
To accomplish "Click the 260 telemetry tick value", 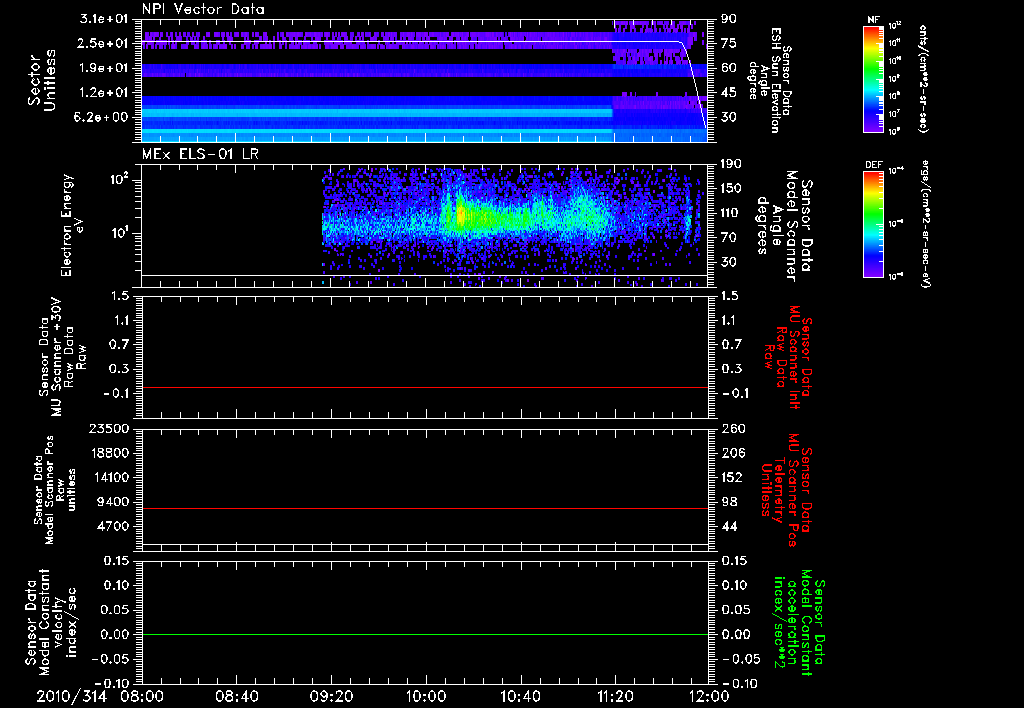I will pyautogui.click(x=733, y=428).
